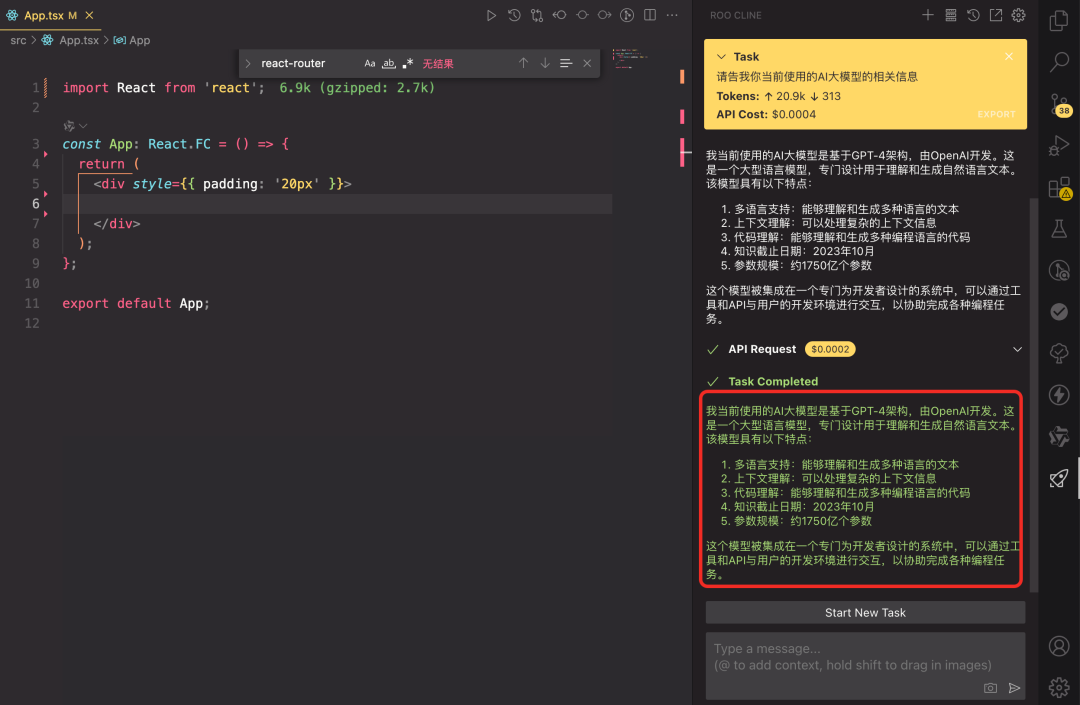Screen dimensions: 1080x705
Task: Enable whole word matching in search
Action: click(389, 63)
